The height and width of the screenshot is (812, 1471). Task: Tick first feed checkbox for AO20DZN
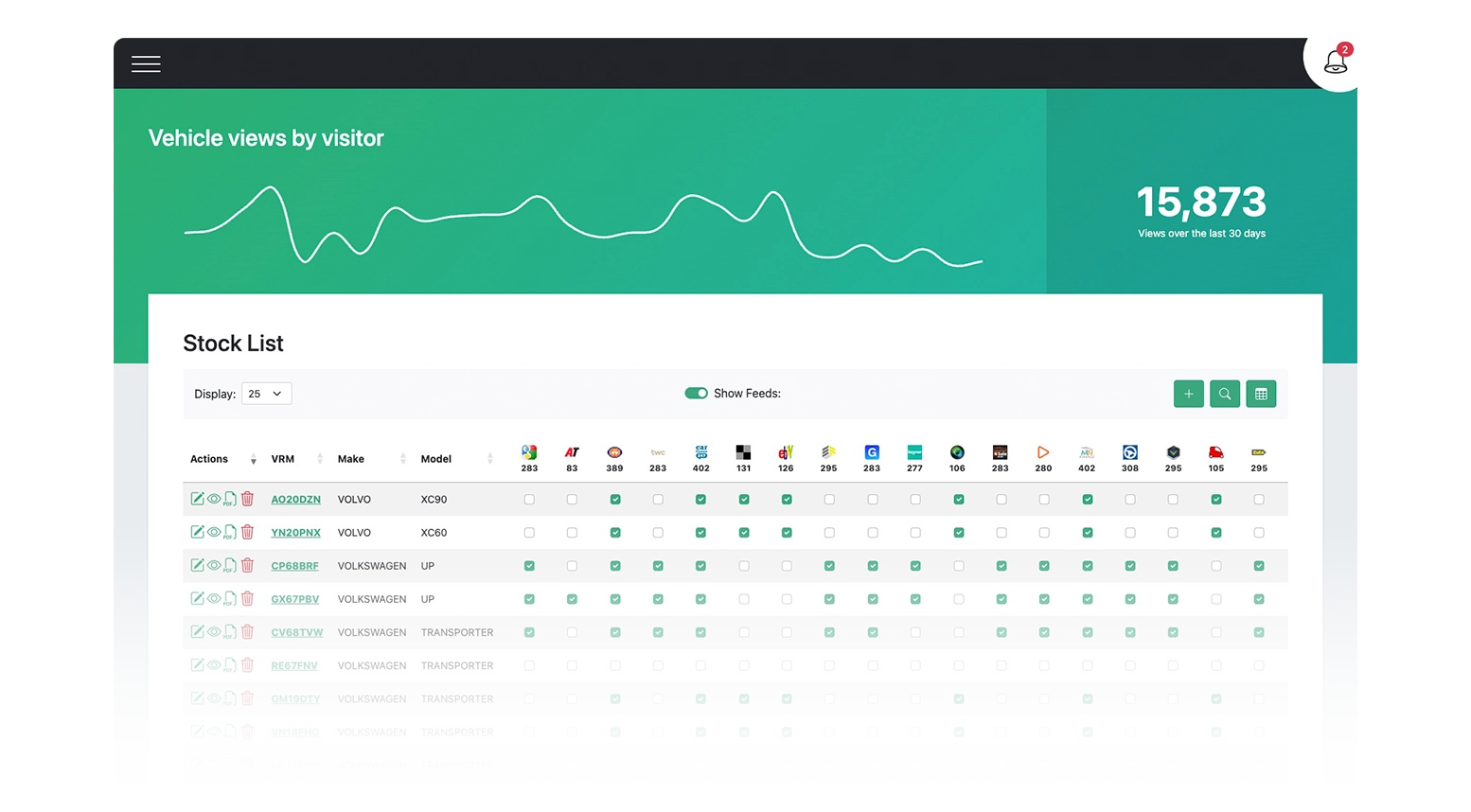tap(529, 500)
